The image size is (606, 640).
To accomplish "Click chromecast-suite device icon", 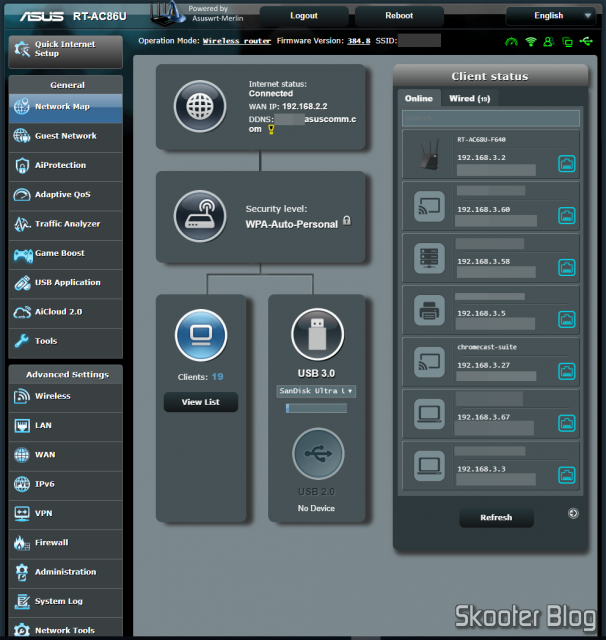I will (x=429, y=362).
